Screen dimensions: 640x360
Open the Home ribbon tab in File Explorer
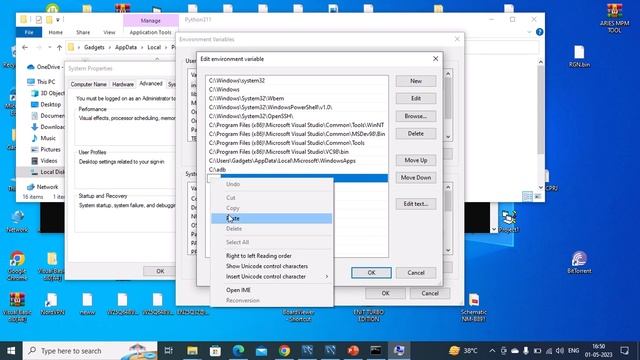[56, 32]
